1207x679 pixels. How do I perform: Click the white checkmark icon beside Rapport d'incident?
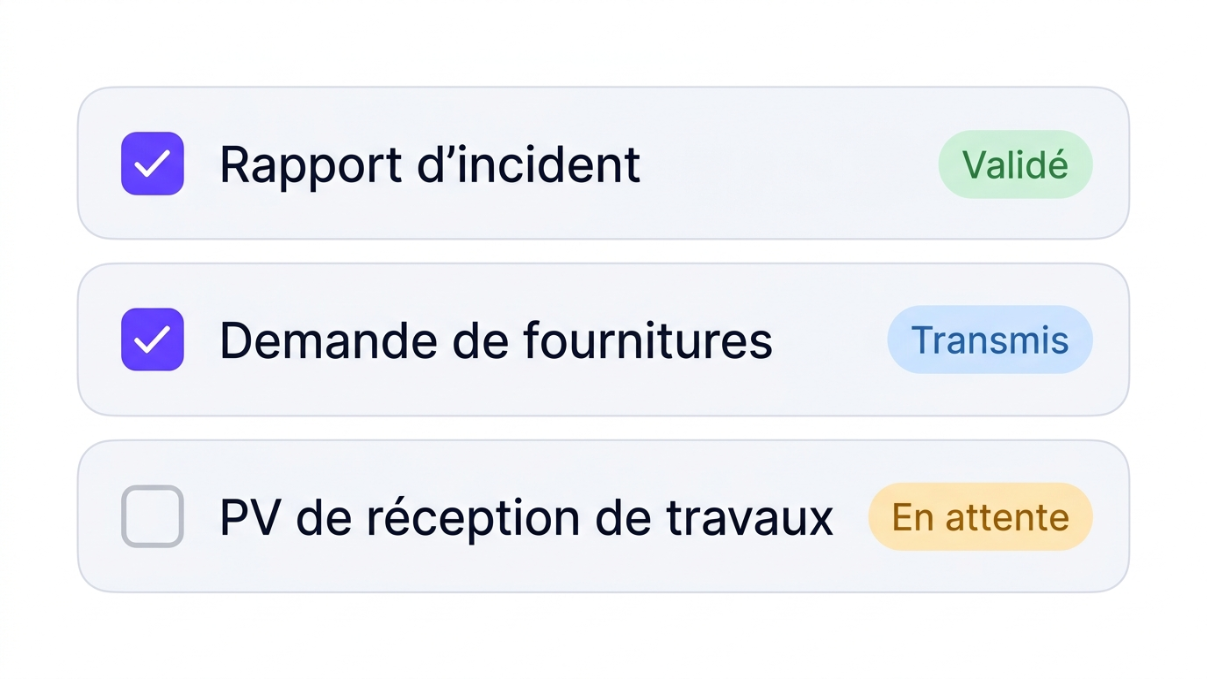click(152, 164)
